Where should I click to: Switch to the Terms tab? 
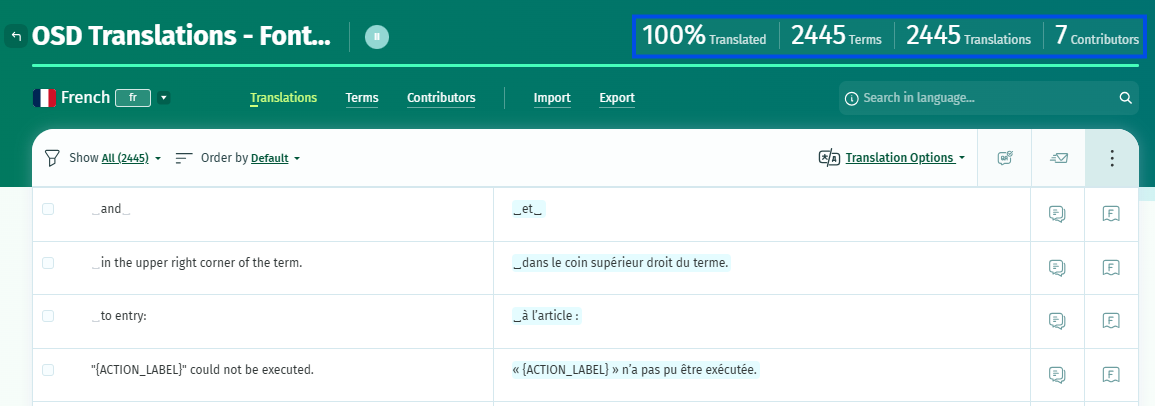(x=362, y=98)
